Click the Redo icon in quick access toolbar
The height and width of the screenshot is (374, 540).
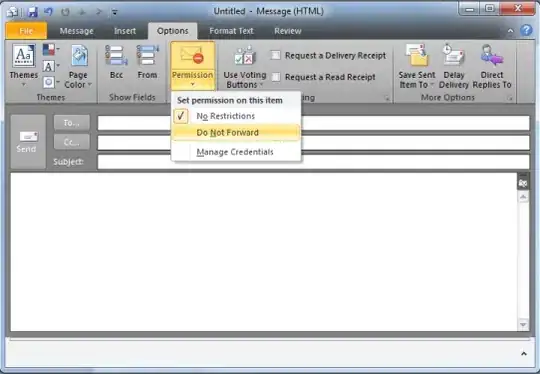point(65,12)
